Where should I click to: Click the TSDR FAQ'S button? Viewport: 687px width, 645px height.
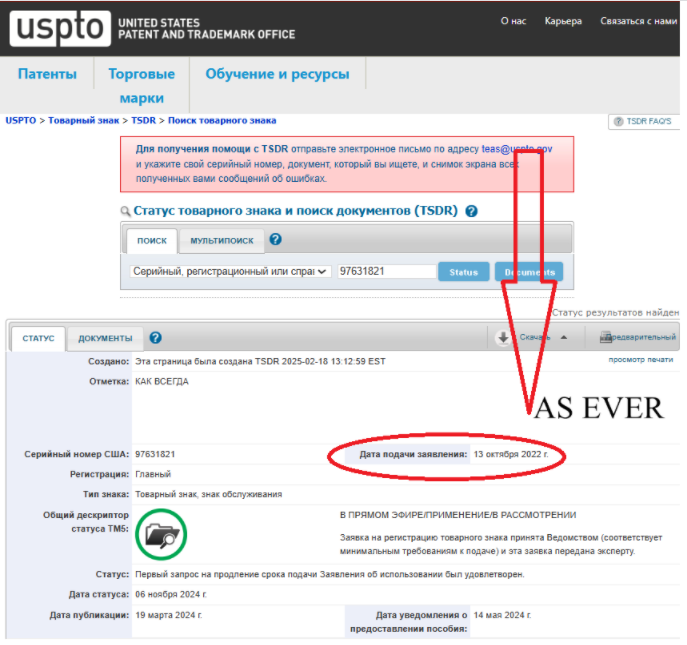pyautogui.click(x=644, y=121)
